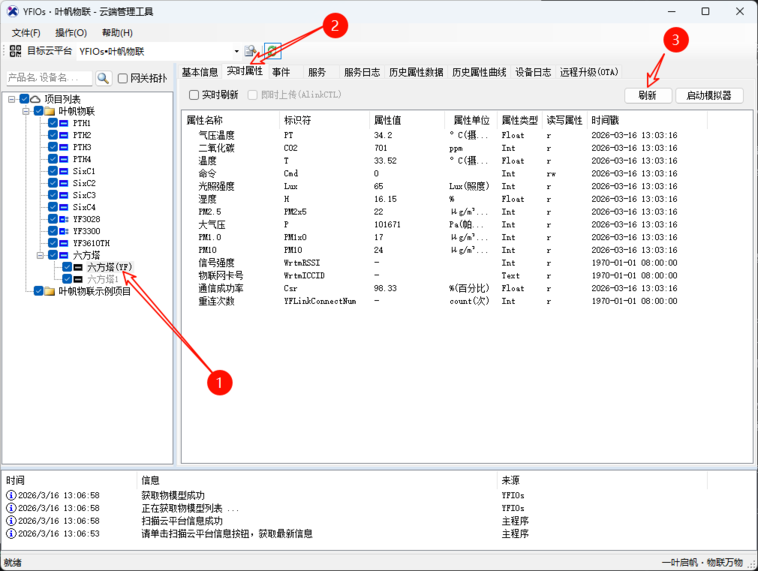
Task: Uncheck the 六方塔(YF) checkbox
Action: coord(67,267)
